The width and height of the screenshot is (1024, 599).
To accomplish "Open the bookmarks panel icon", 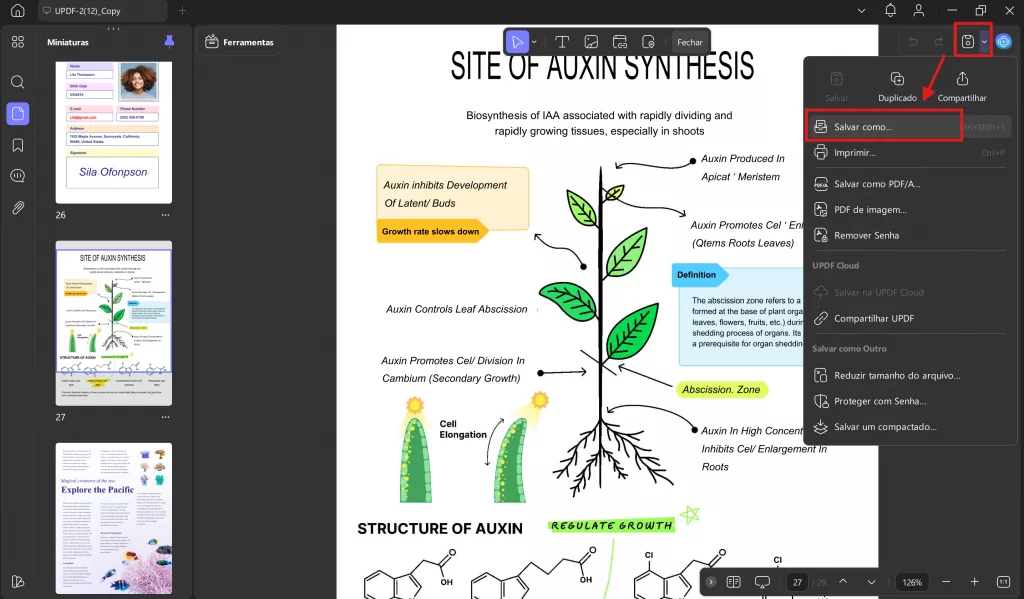I will point(18,145).
